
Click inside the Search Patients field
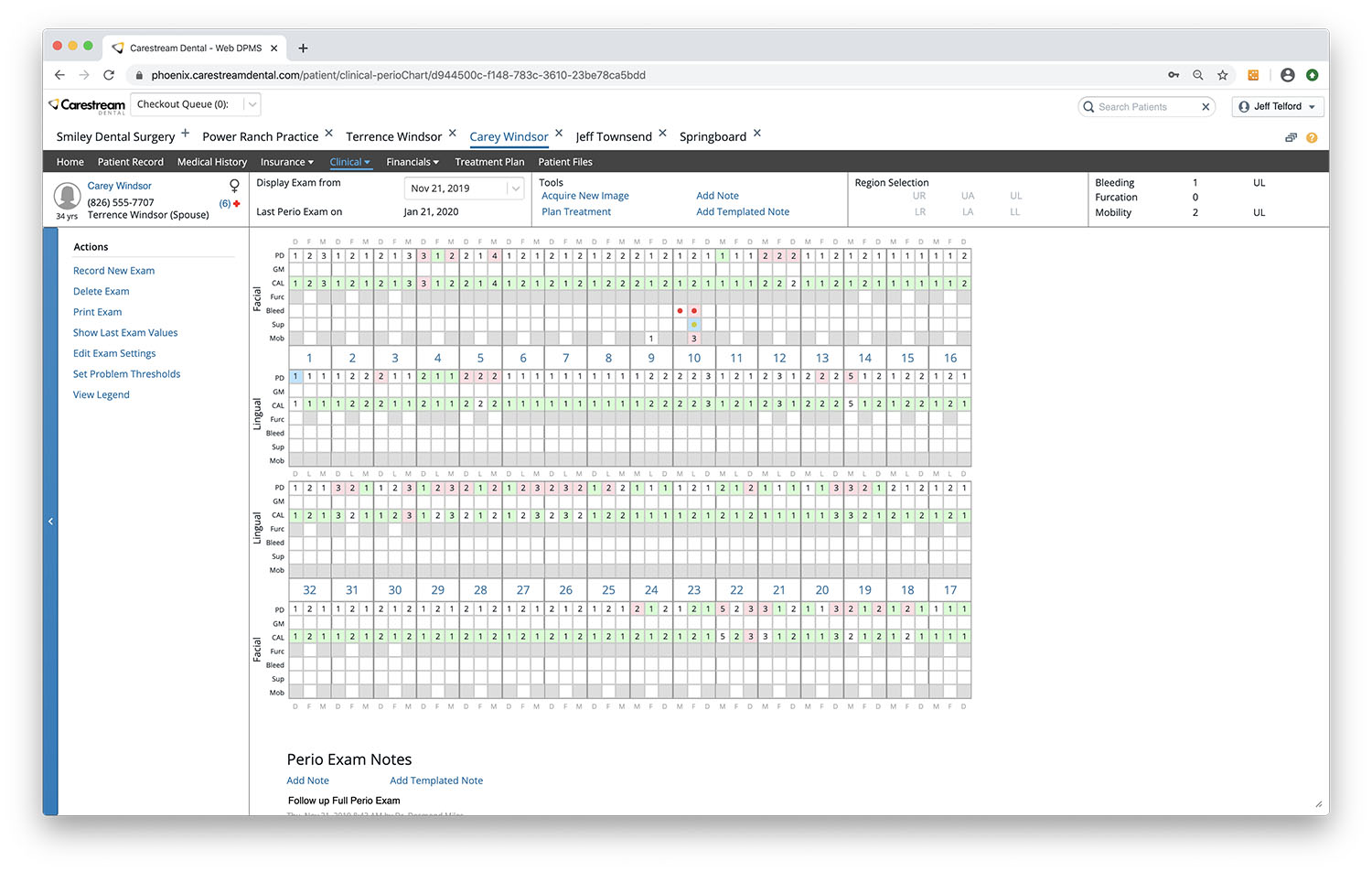(x=1147, y=107)
